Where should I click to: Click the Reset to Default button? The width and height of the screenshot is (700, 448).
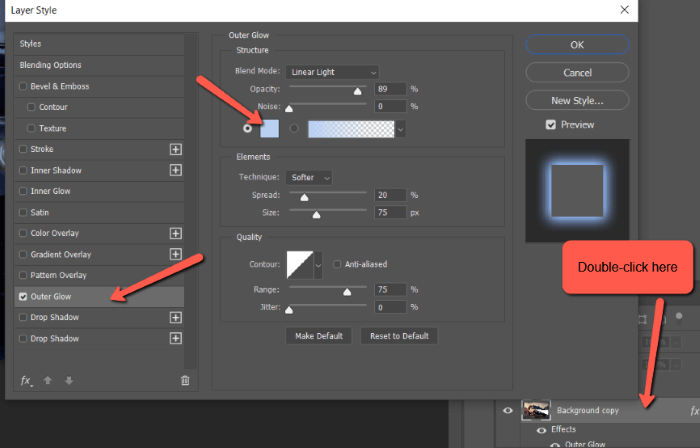pos(398,336)
